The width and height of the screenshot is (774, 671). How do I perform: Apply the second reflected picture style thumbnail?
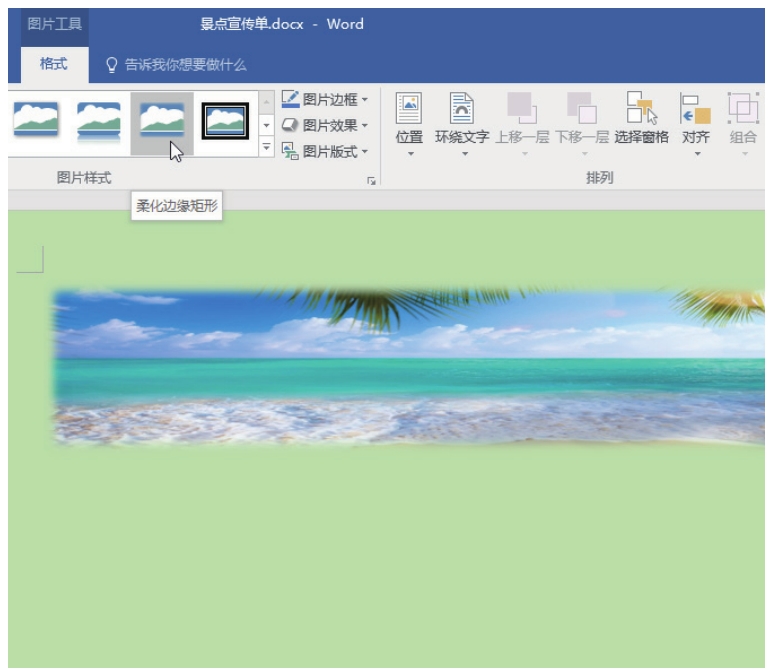99,121
